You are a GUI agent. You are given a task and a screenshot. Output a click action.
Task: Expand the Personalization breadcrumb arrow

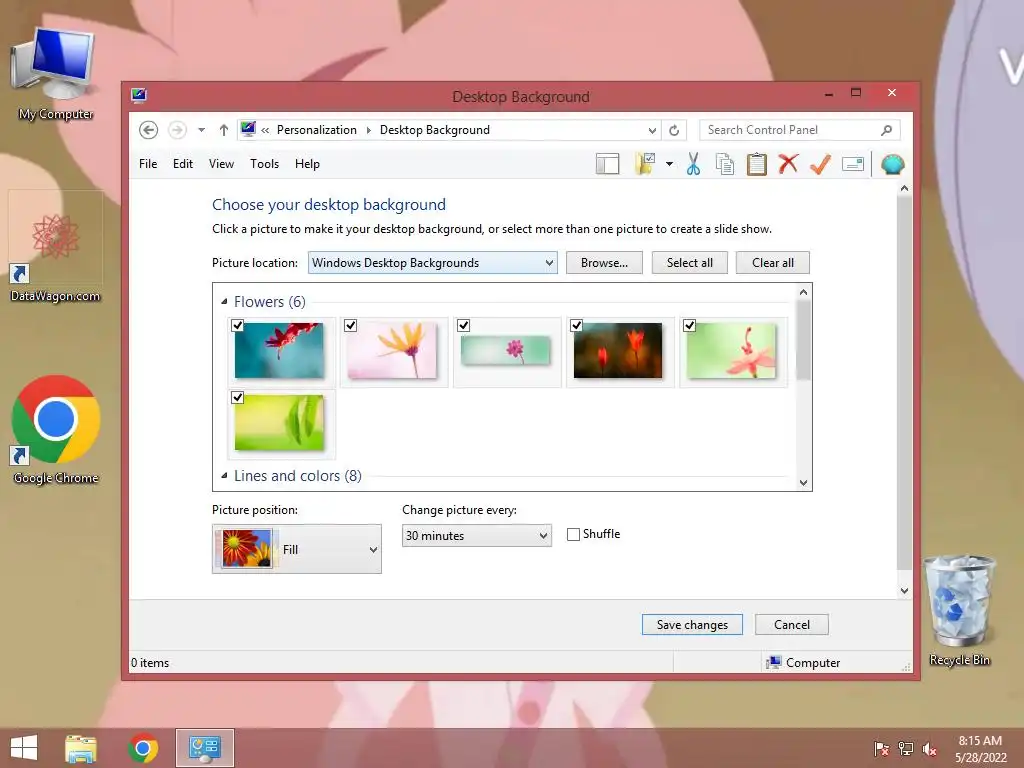click(368, 130)
